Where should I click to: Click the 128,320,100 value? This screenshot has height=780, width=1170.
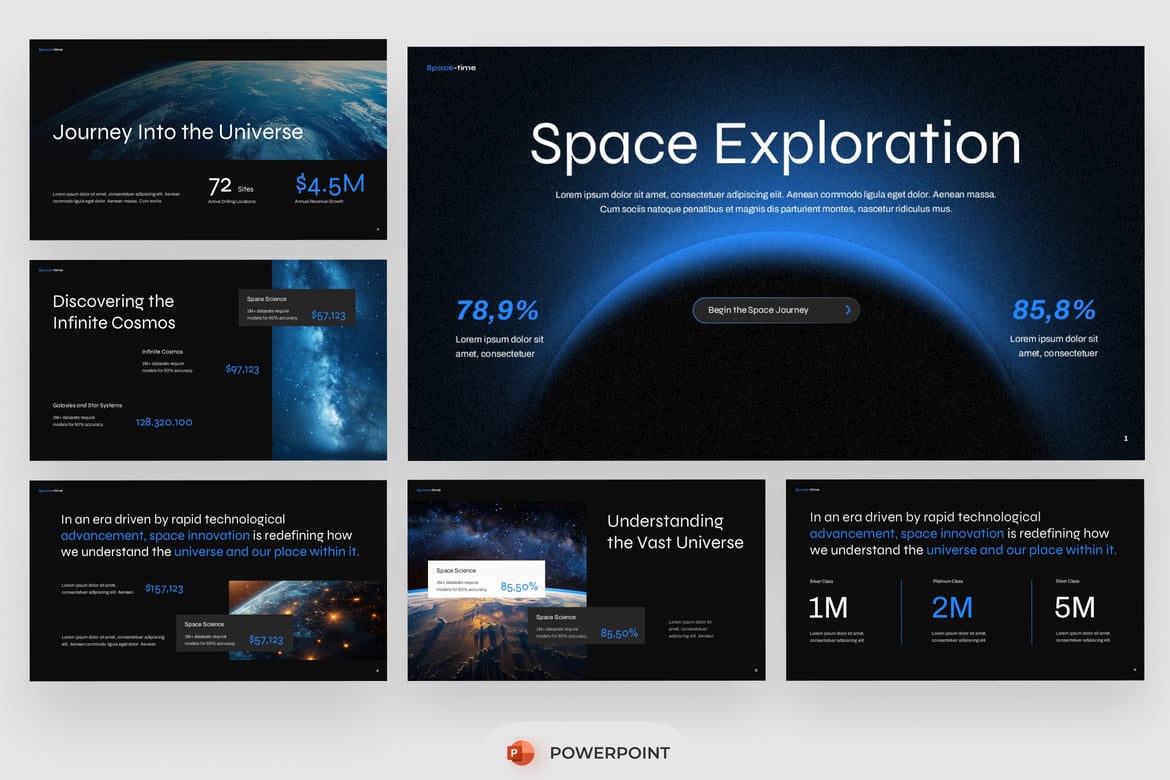pos(164,422)
